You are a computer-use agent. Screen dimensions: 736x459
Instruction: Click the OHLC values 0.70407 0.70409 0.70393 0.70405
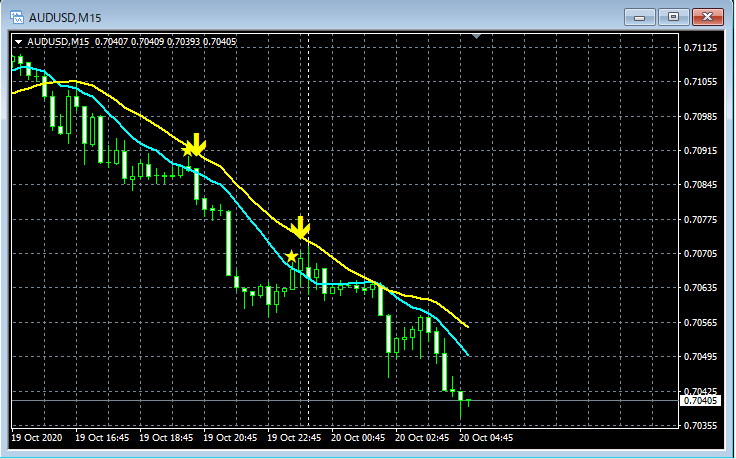166,42
